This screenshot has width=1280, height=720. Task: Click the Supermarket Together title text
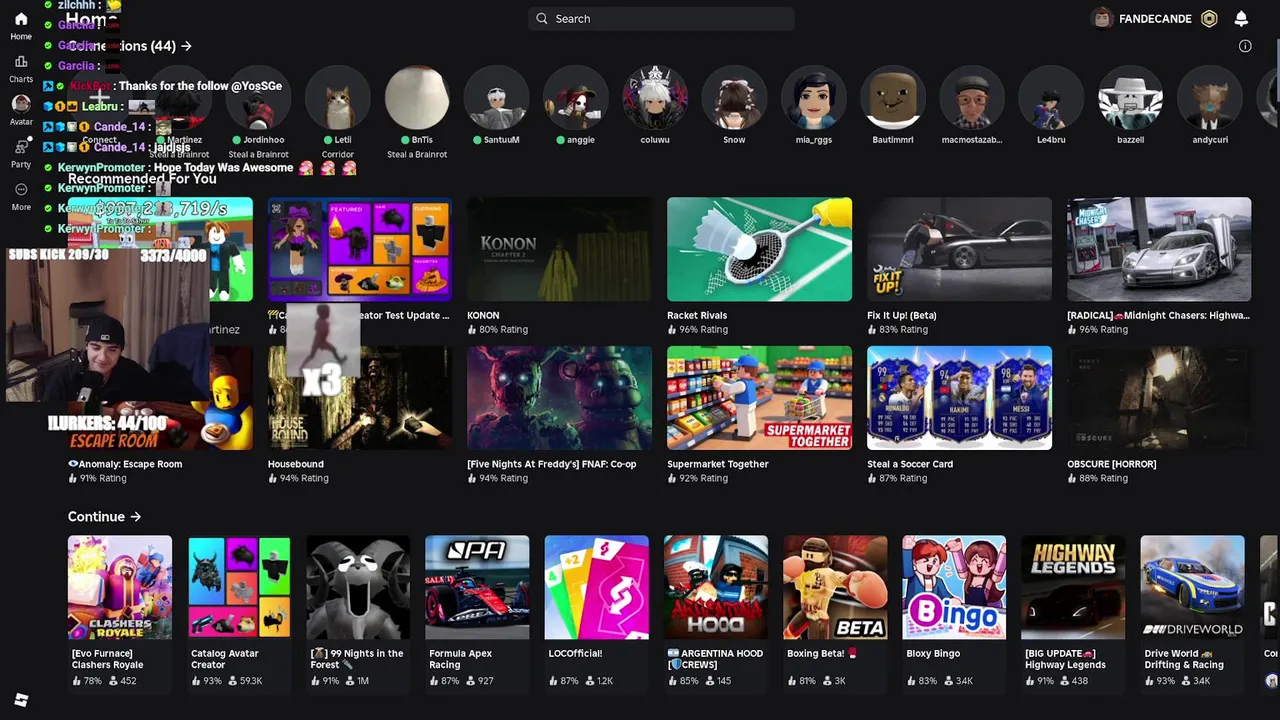coord(718,464)
